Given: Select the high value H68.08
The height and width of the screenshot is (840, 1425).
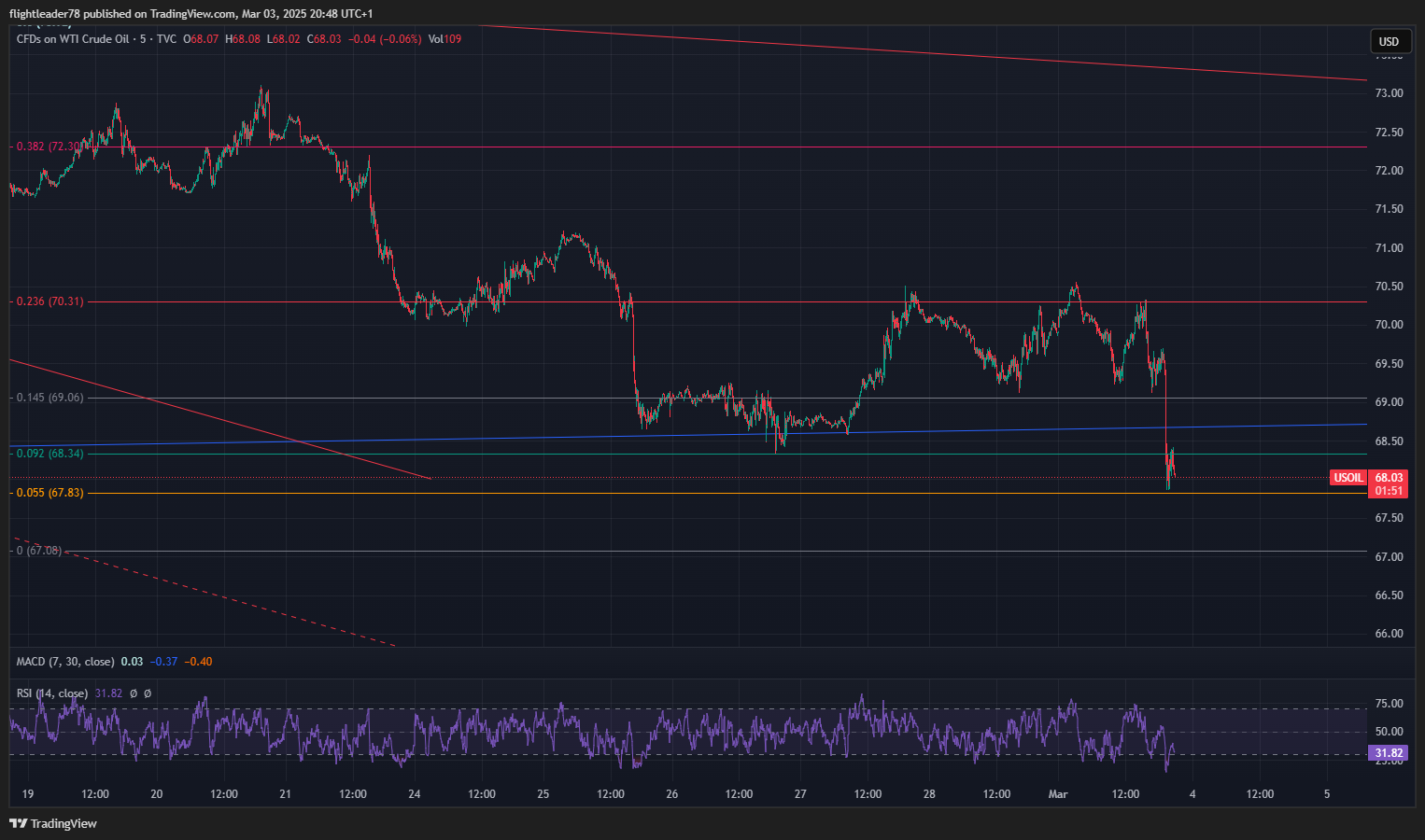Looking at the screenshot, I should click(243, 39).
